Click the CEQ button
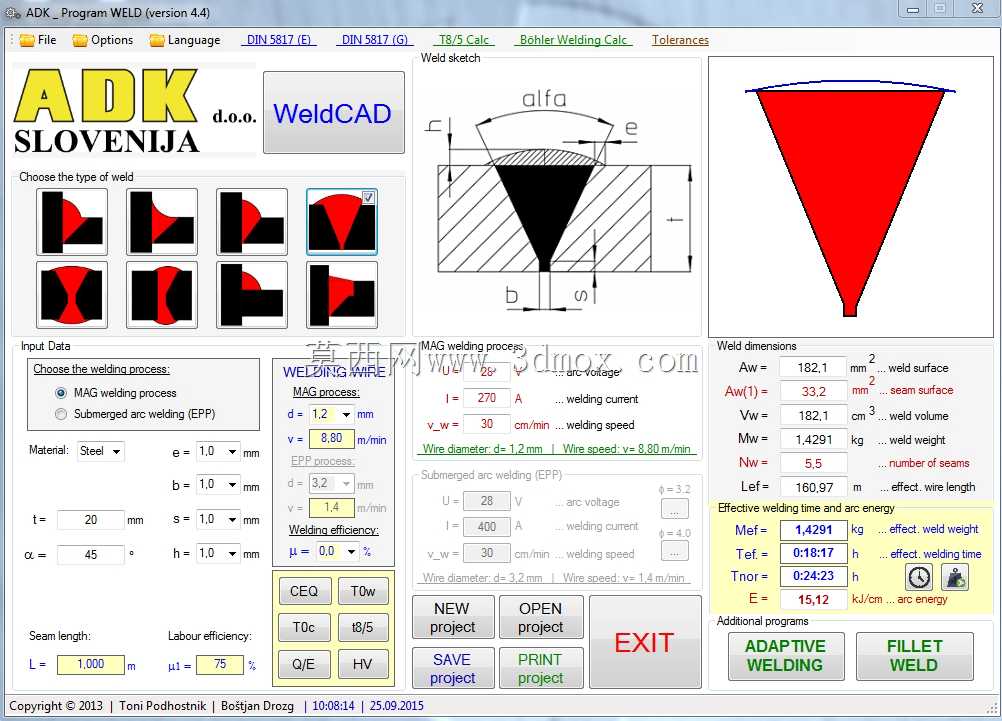Viewport: 1002px width, 721px height. coord(304,591)
